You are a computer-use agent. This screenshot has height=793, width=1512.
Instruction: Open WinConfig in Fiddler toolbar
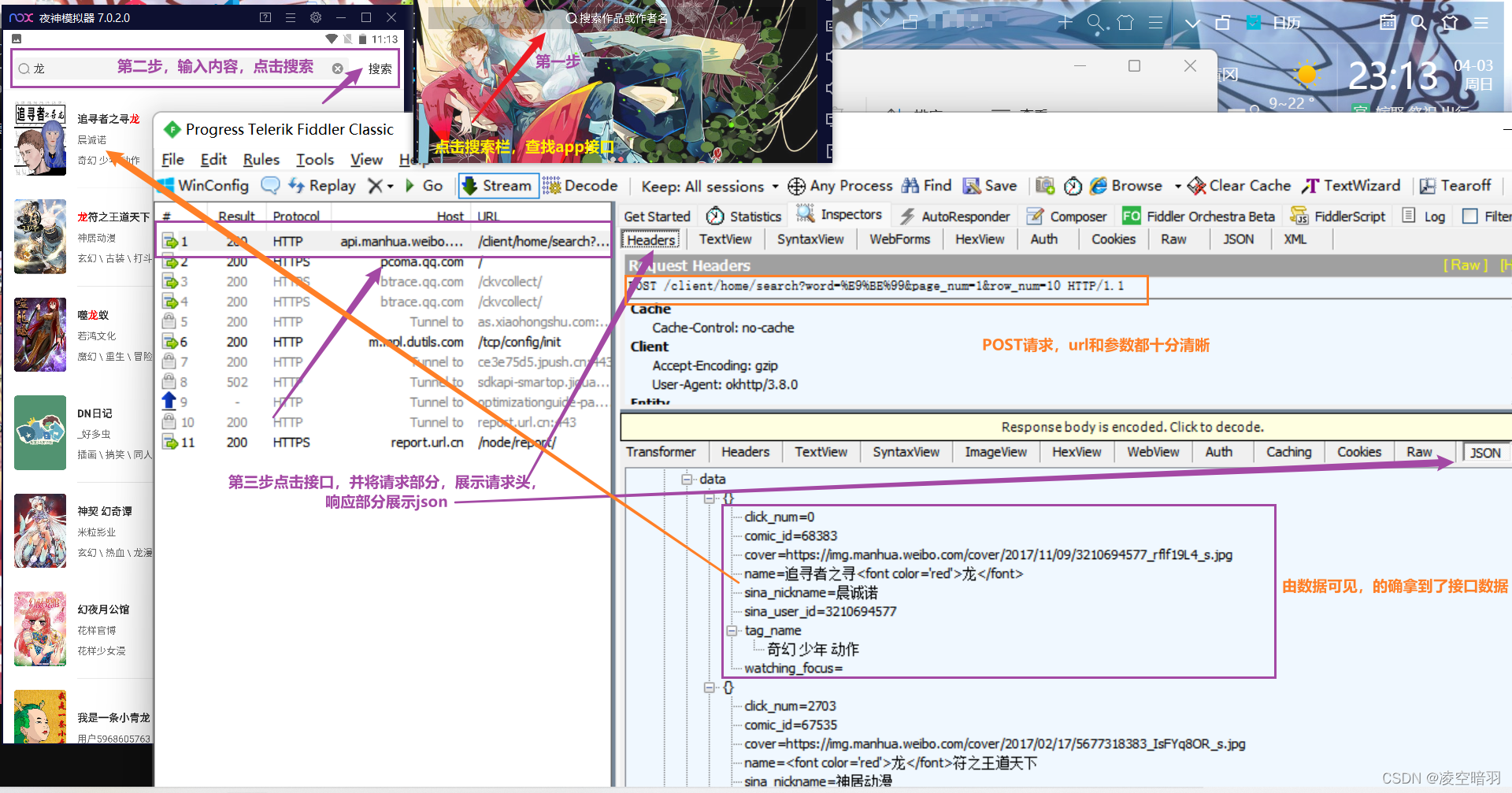pyautogui.click(x=204, y=186)
